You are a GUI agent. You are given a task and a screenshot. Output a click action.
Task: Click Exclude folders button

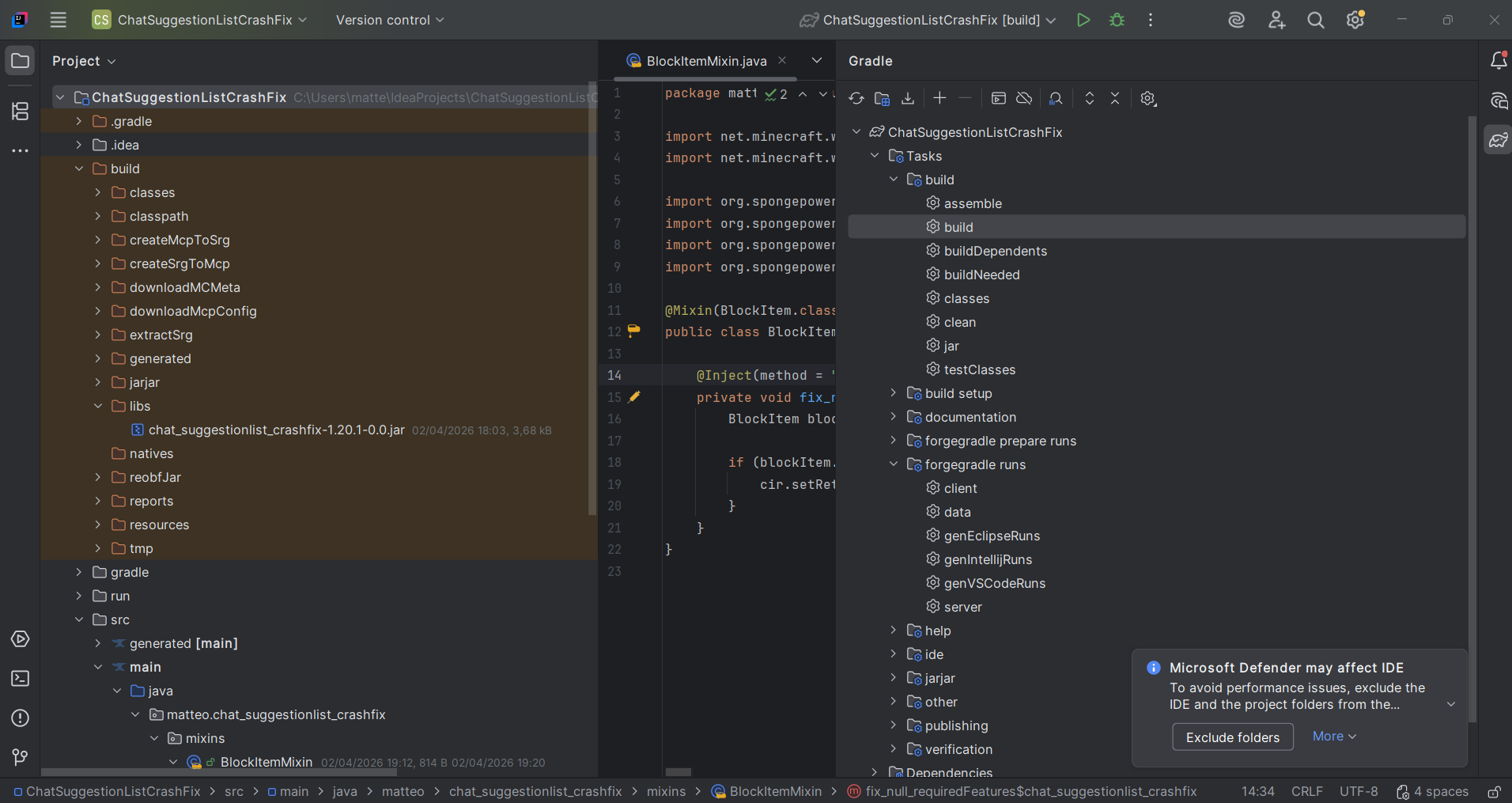(x=1233, y=737)
